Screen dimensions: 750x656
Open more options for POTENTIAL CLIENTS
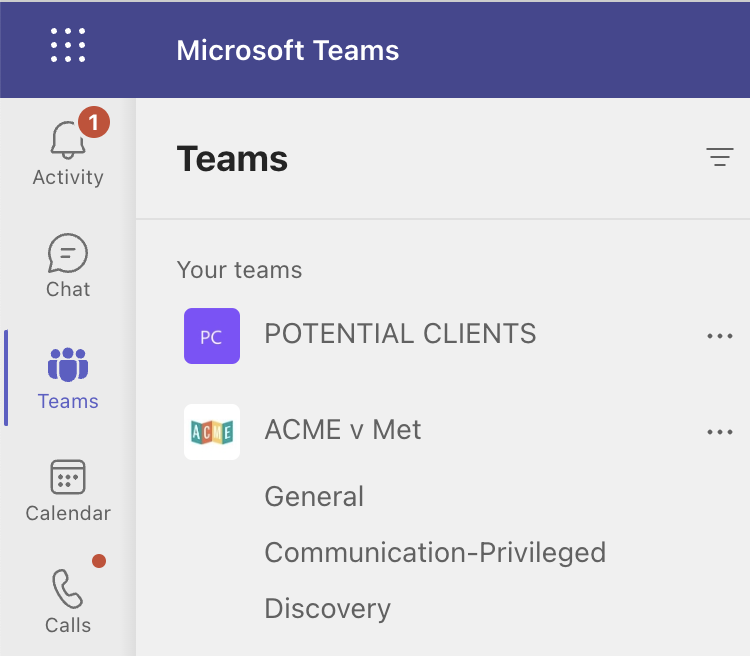[x=720, y=336]
